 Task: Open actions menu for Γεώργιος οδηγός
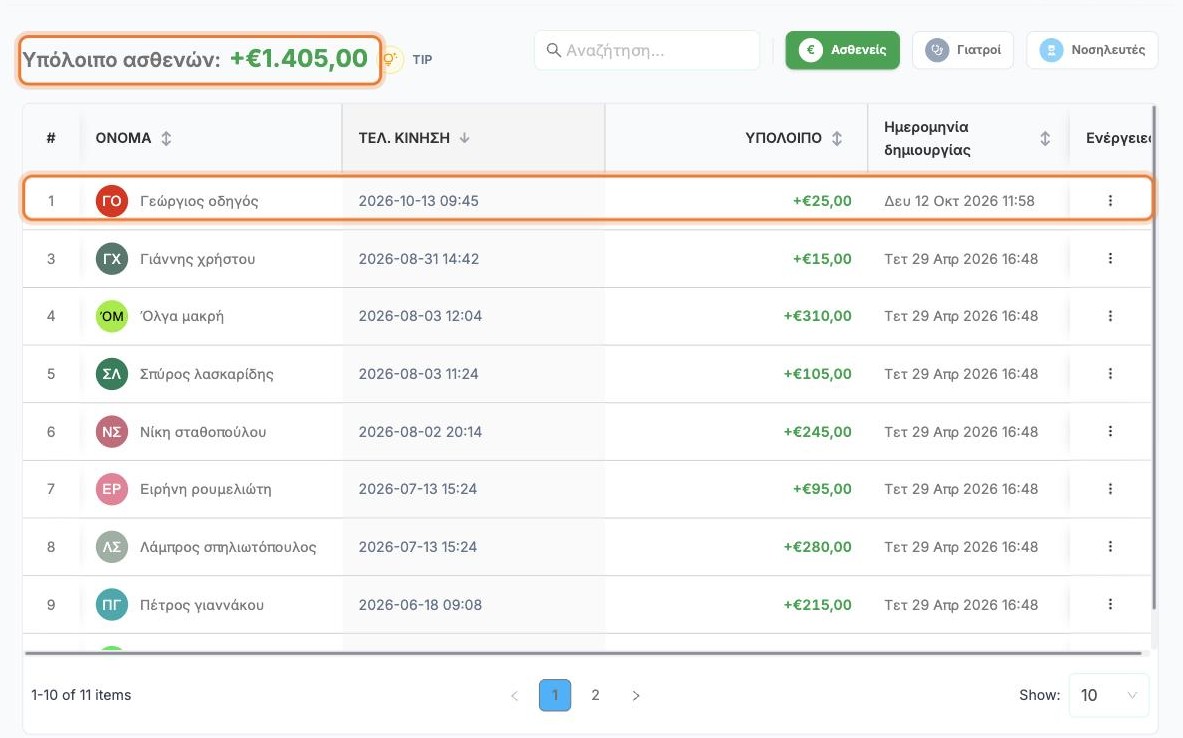1110,201
